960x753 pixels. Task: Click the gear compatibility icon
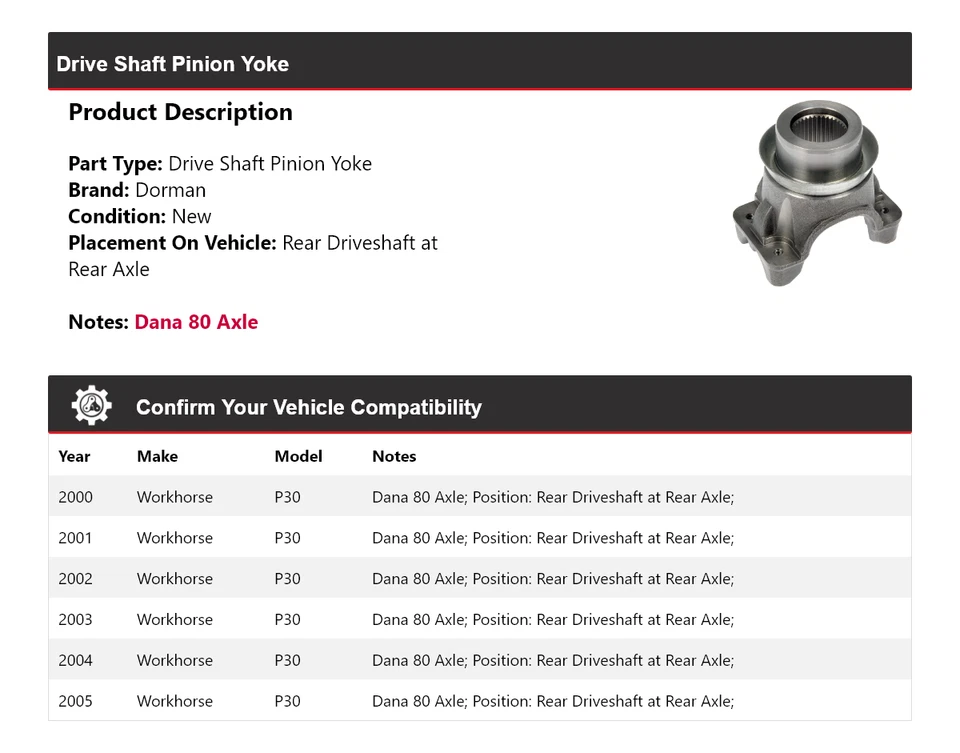[91, 405]
